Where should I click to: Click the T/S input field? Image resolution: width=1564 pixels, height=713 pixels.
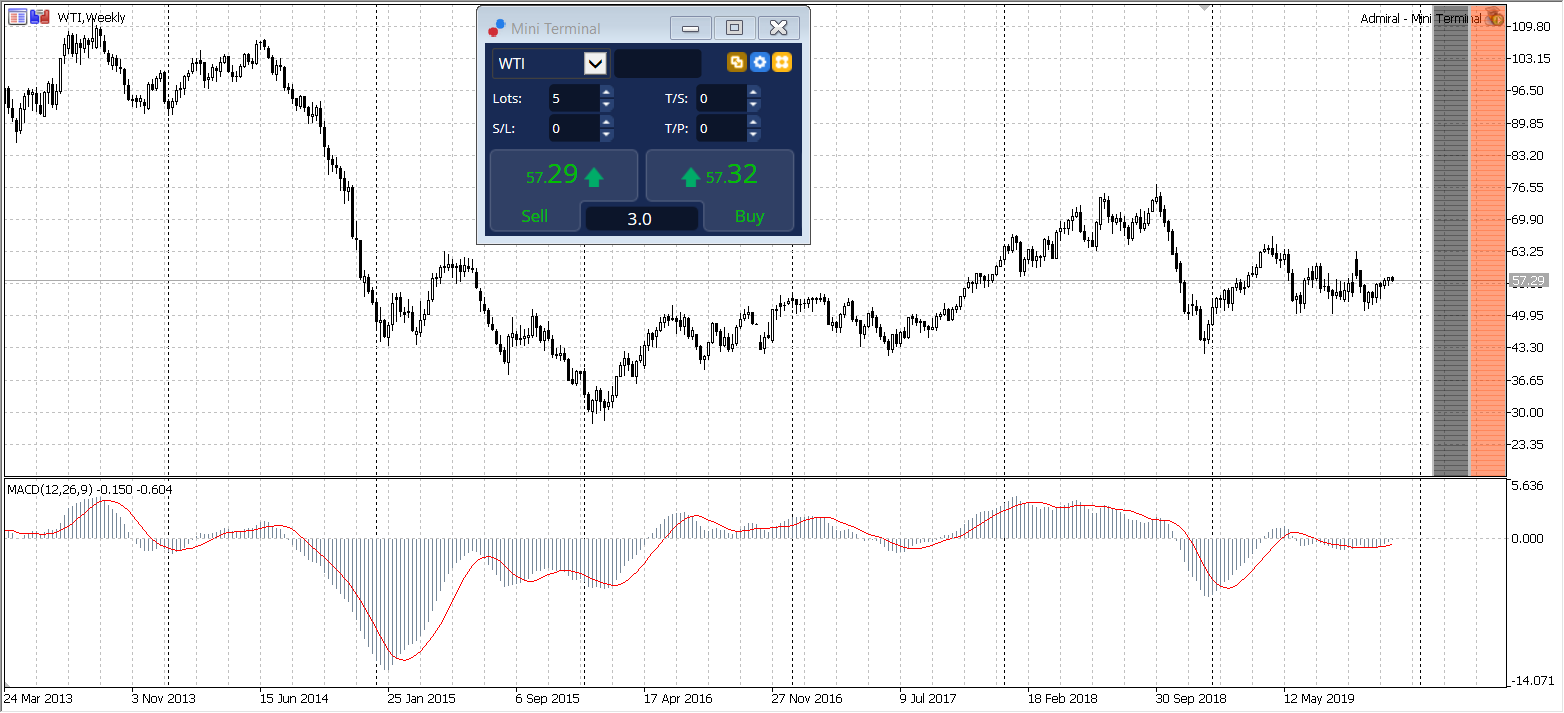coord(722,99)
